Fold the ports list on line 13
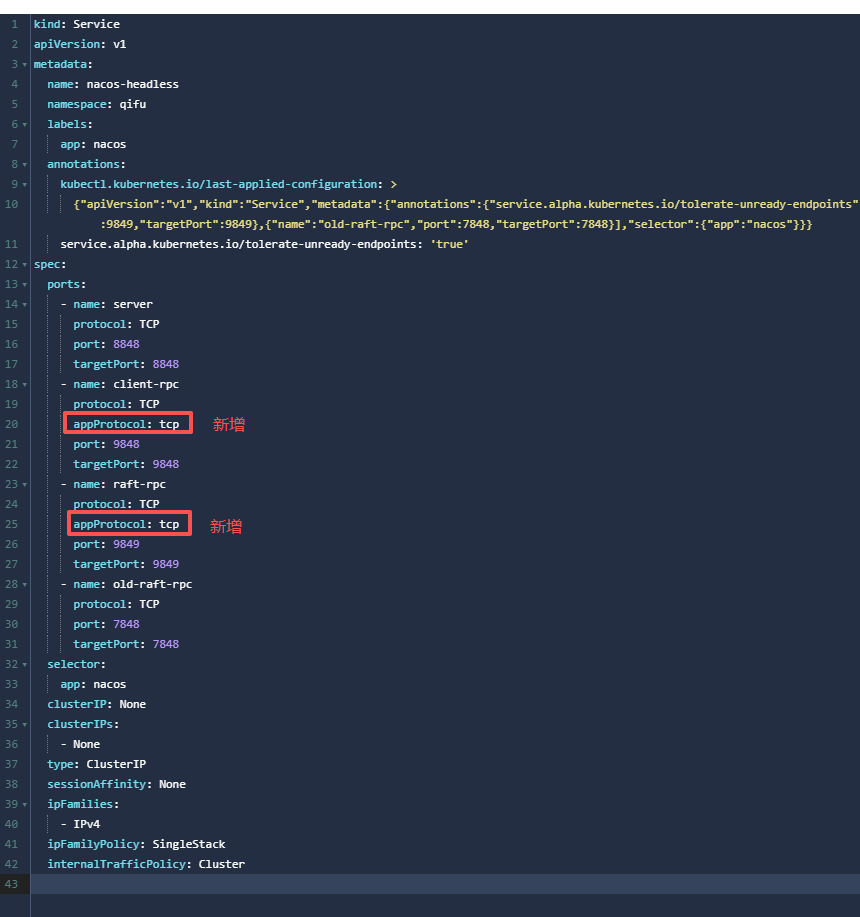The height and width of the screenshot is (917, 860). (x=25, y=284)
